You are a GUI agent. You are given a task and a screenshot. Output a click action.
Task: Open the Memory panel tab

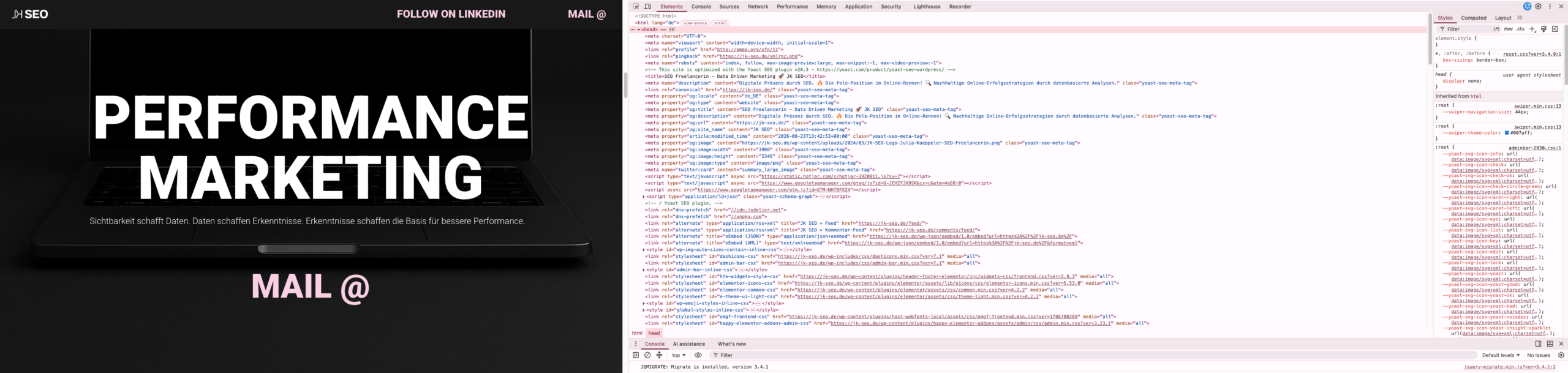coord(826,7)
